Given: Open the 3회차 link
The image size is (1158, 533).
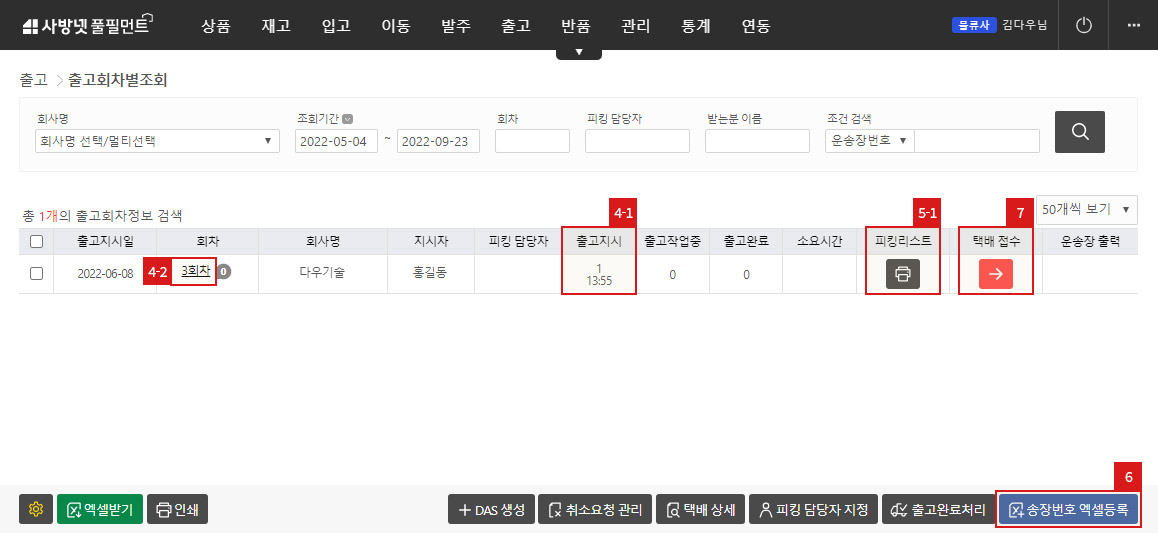Looking at the screenshot, I should [x=196, y=272].
